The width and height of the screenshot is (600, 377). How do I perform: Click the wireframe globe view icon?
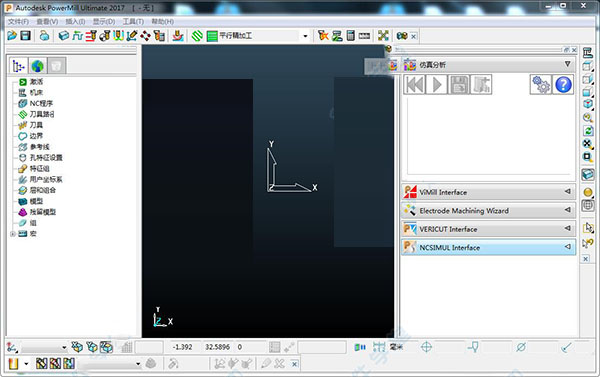point(588,206)
